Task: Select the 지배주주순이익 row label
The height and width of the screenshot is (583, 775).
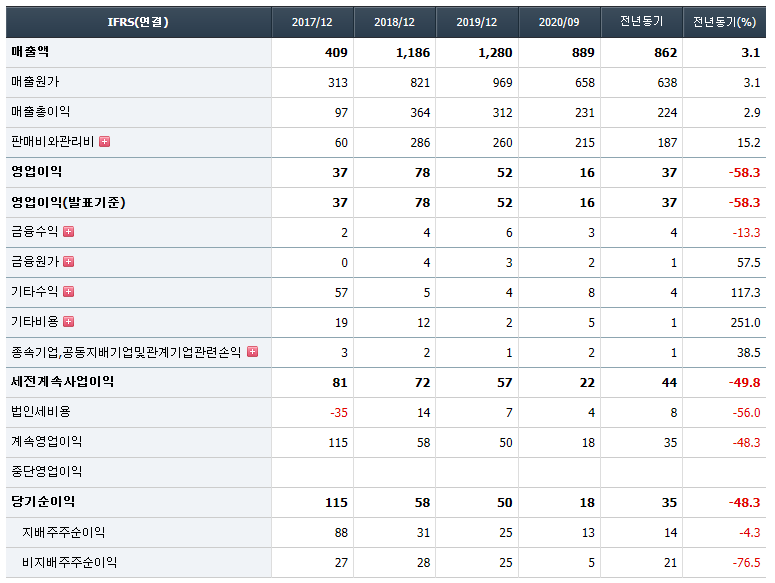Action: click(x=63, y=533)
